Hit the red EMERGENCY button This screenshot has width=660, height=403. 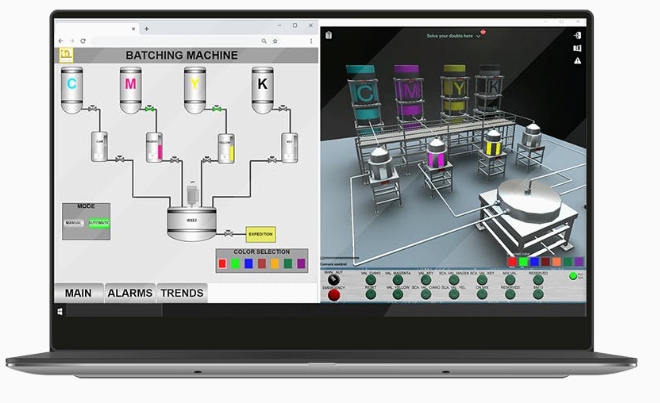click(x=334, y=295)
